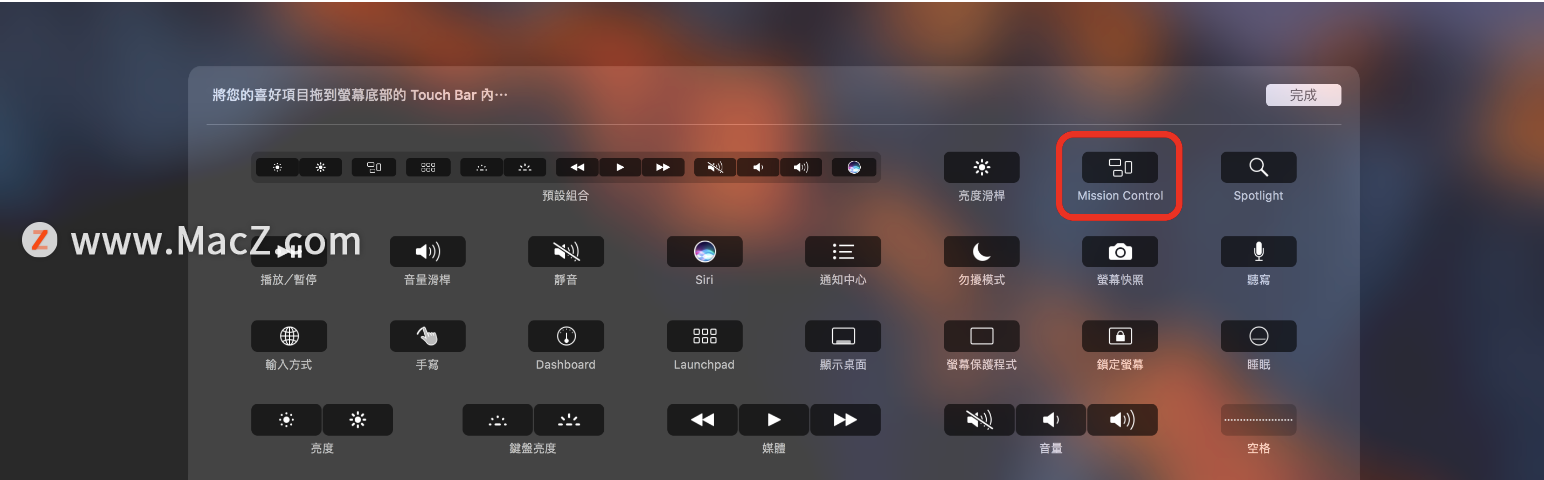Choose the Spotlight magnifier item
Image resolution: width=1544 pixels, height=480 pixels.
(1258, 167)
